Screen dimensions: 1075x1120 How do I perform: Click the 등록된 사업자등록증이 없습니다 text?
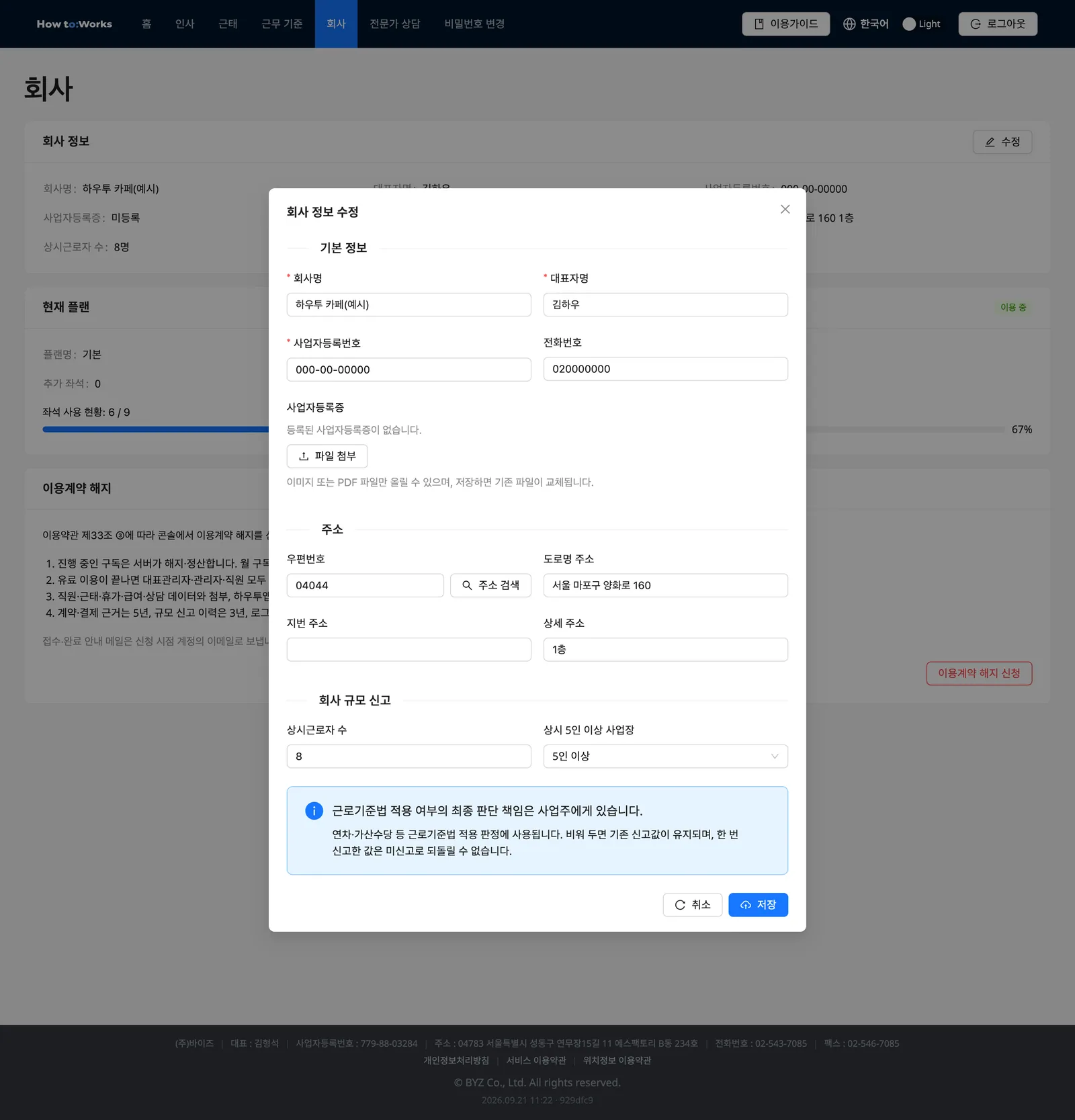click(x=354, y=430)
